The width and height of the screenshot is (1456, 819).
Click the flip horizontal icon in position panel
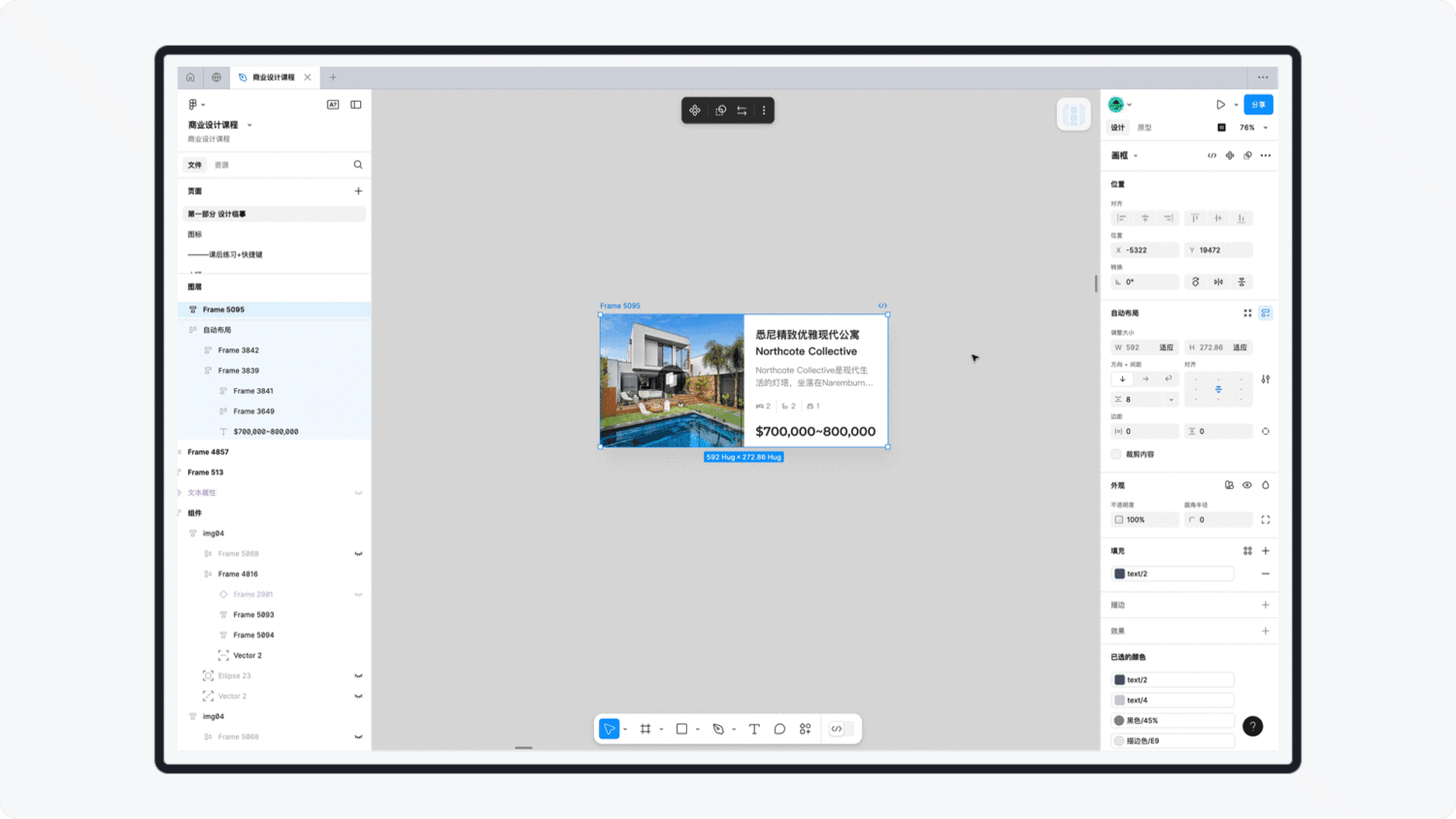click(1218, 281)
